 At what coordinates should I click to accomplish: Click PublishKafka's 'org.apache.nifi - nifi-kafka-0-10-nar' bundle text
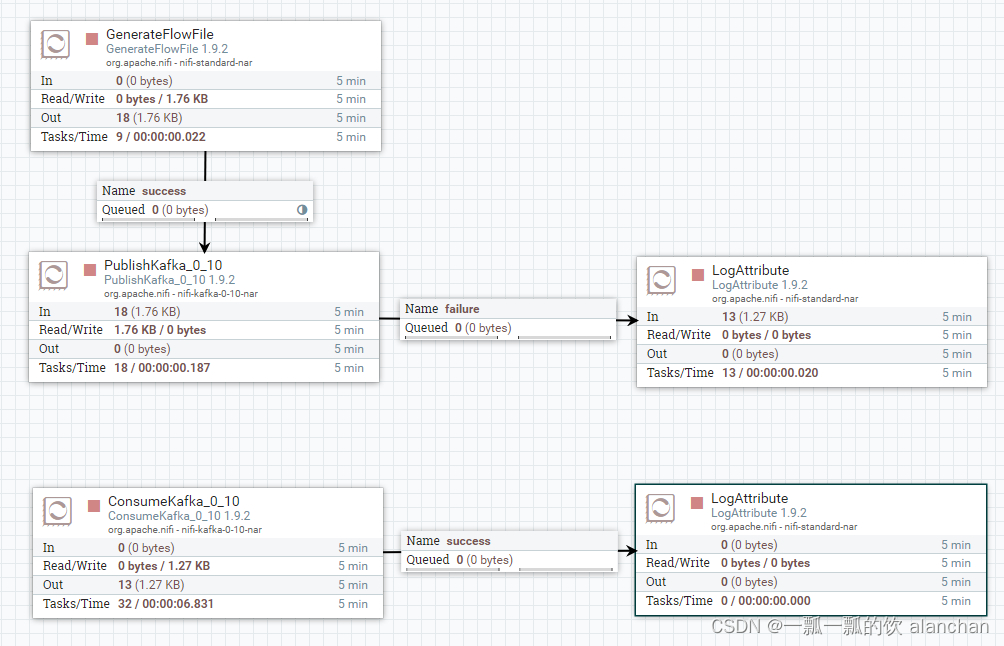(x=181, y=294)
